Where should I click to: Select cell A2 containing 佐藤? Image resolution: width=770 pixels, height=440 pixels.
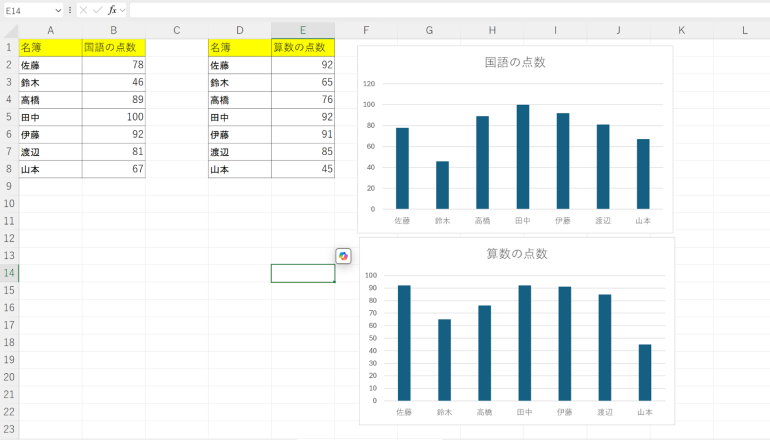pos(51,65)
